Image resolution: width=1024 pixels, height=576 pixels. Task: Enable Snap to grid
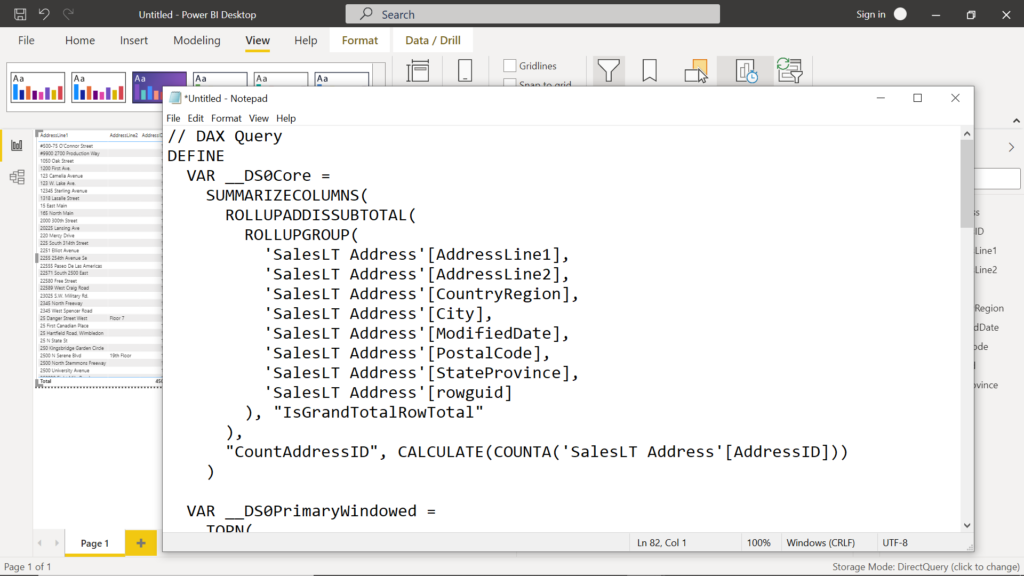[x=508, y=84]
